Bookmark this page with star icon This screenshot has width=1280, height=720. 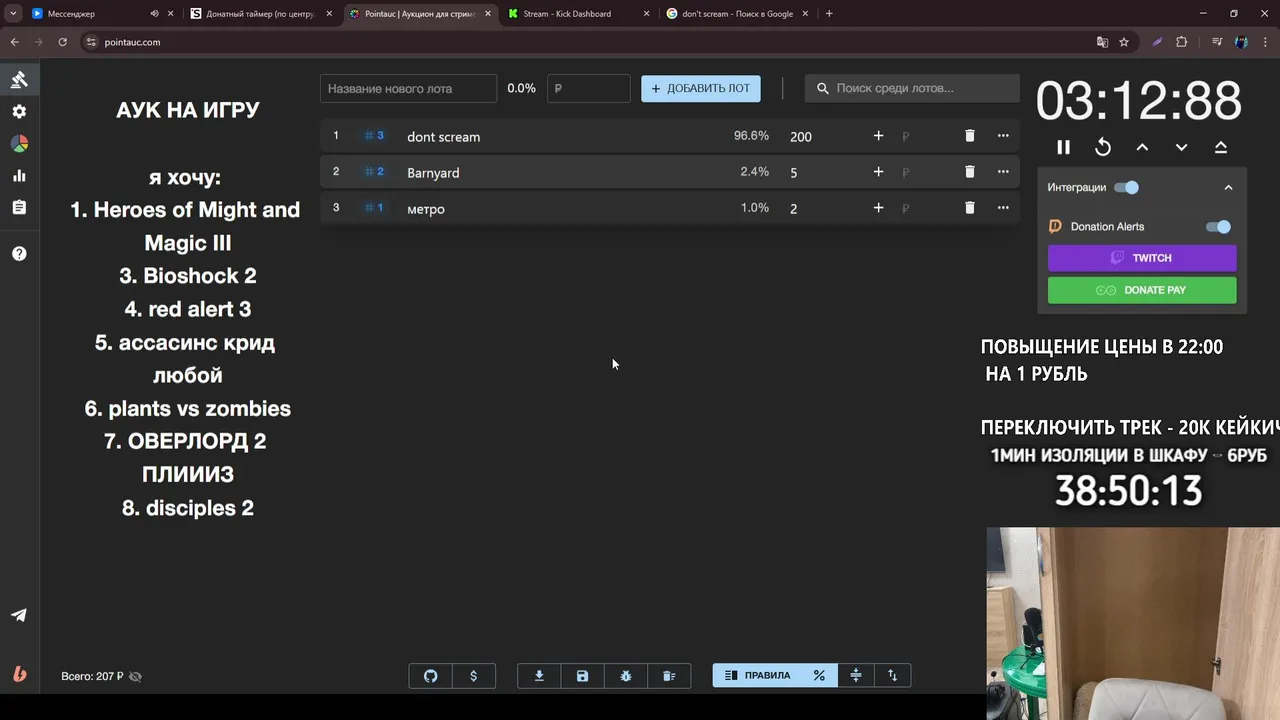pyautogui.click(x=1124, y=42)
